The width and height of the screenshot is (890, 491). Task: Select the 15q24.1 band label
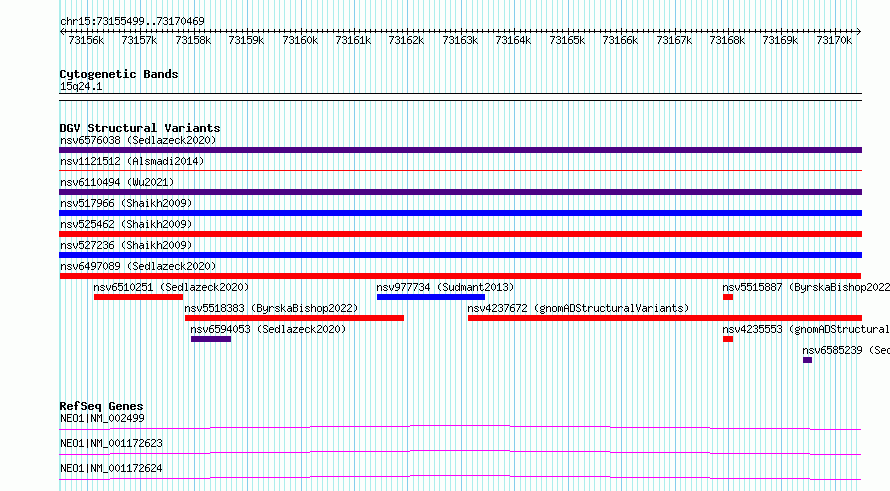81,86
